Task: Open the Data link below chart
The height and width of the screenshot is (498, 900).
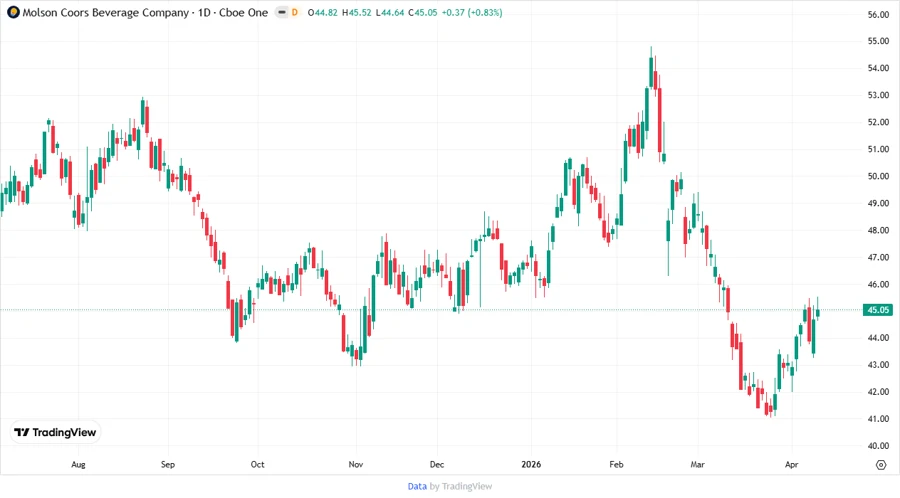Action: [x=417, y=487]
